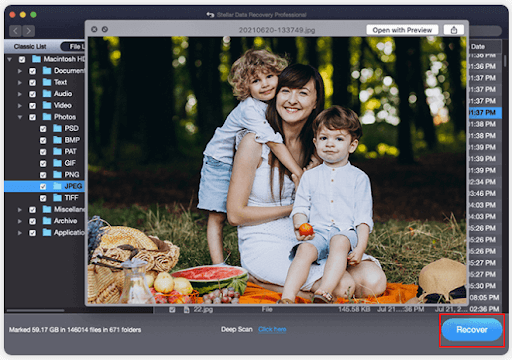The width and height of the screenshot is (512, 360).
Task: Click the second round icon in preview header
Action: point(105,29)
